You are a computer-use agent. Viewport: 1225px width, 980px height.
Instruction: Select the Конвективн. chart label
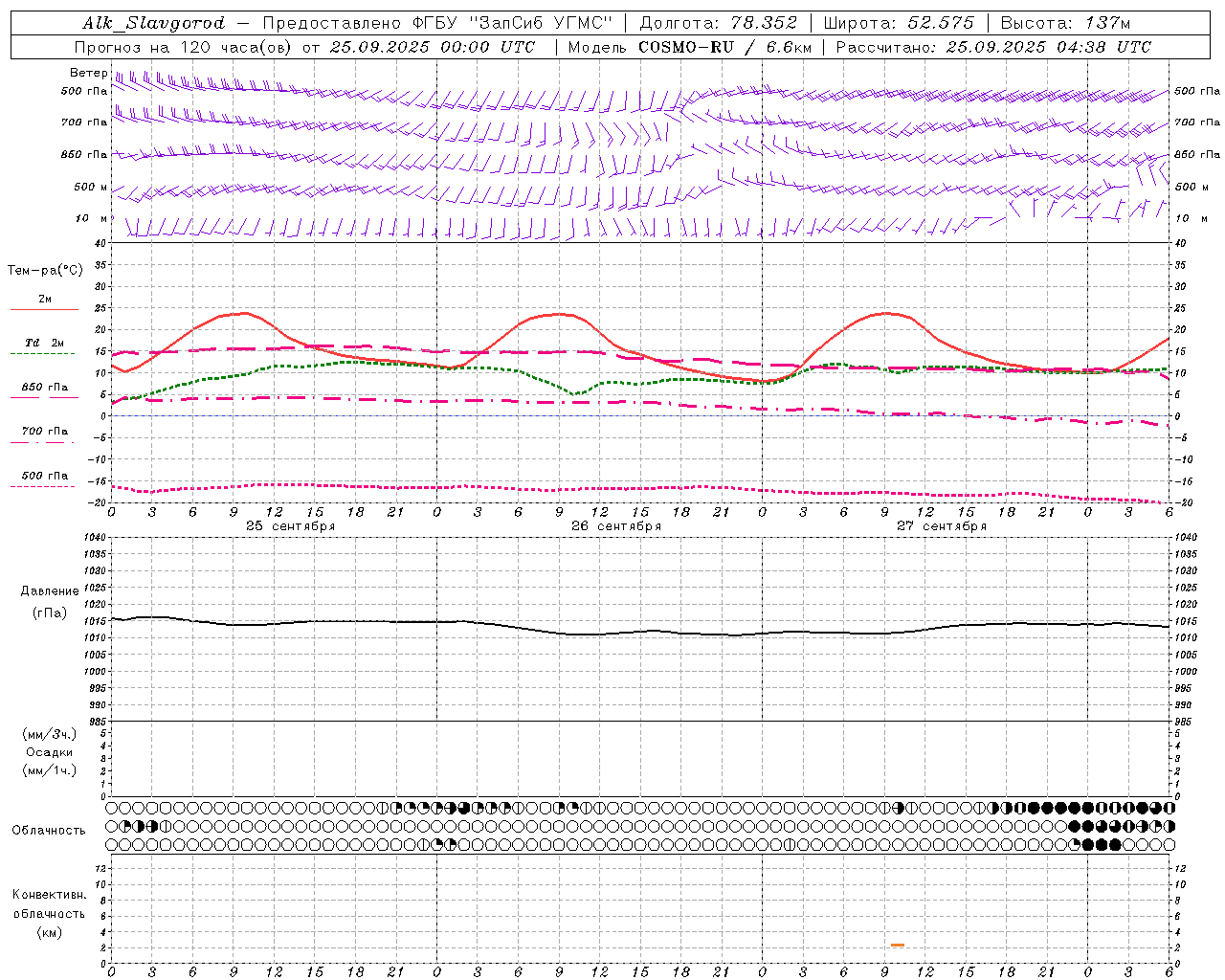(49, 895)
